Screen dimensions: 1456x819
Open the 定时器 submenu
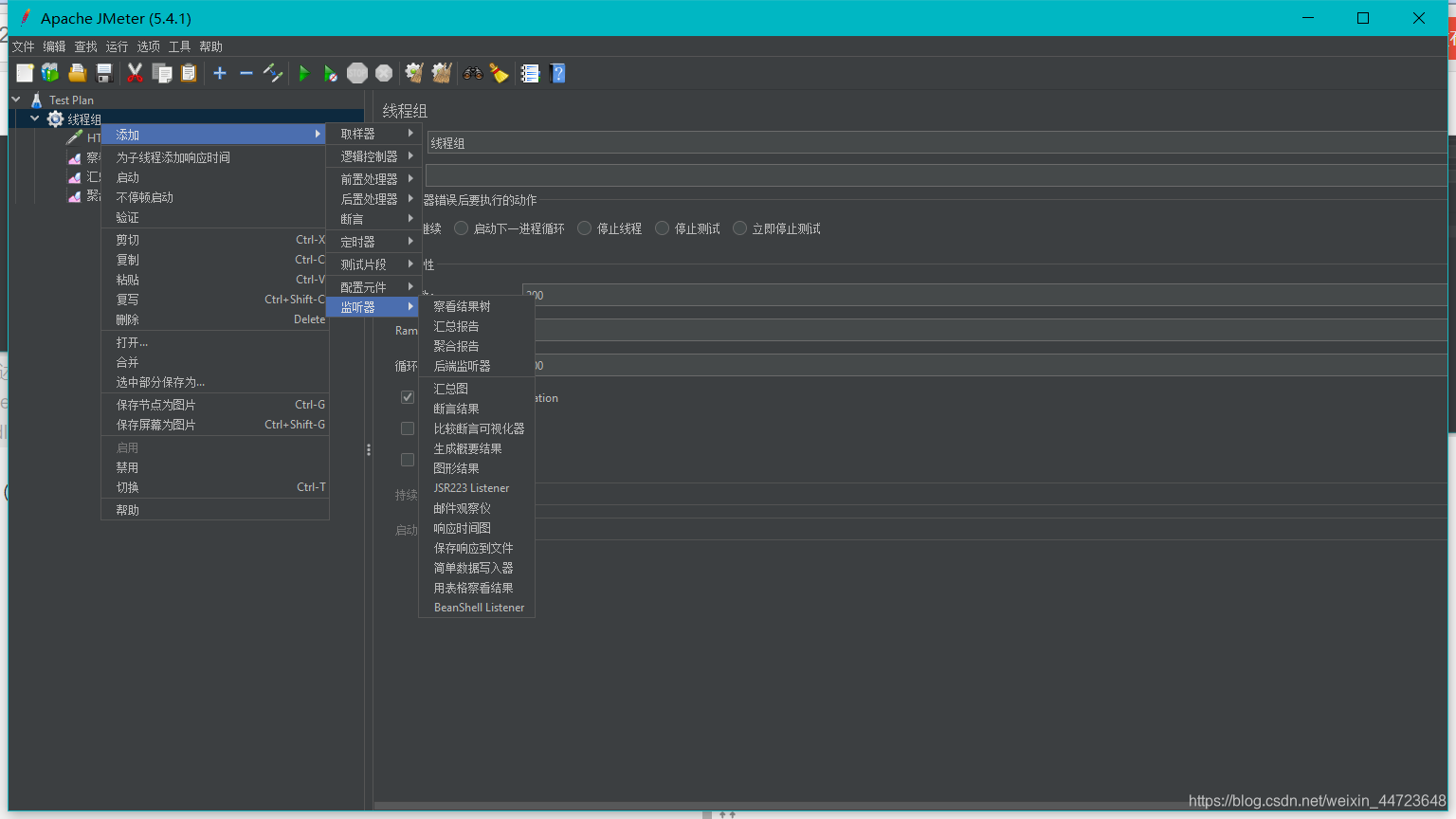pos(373,242)
